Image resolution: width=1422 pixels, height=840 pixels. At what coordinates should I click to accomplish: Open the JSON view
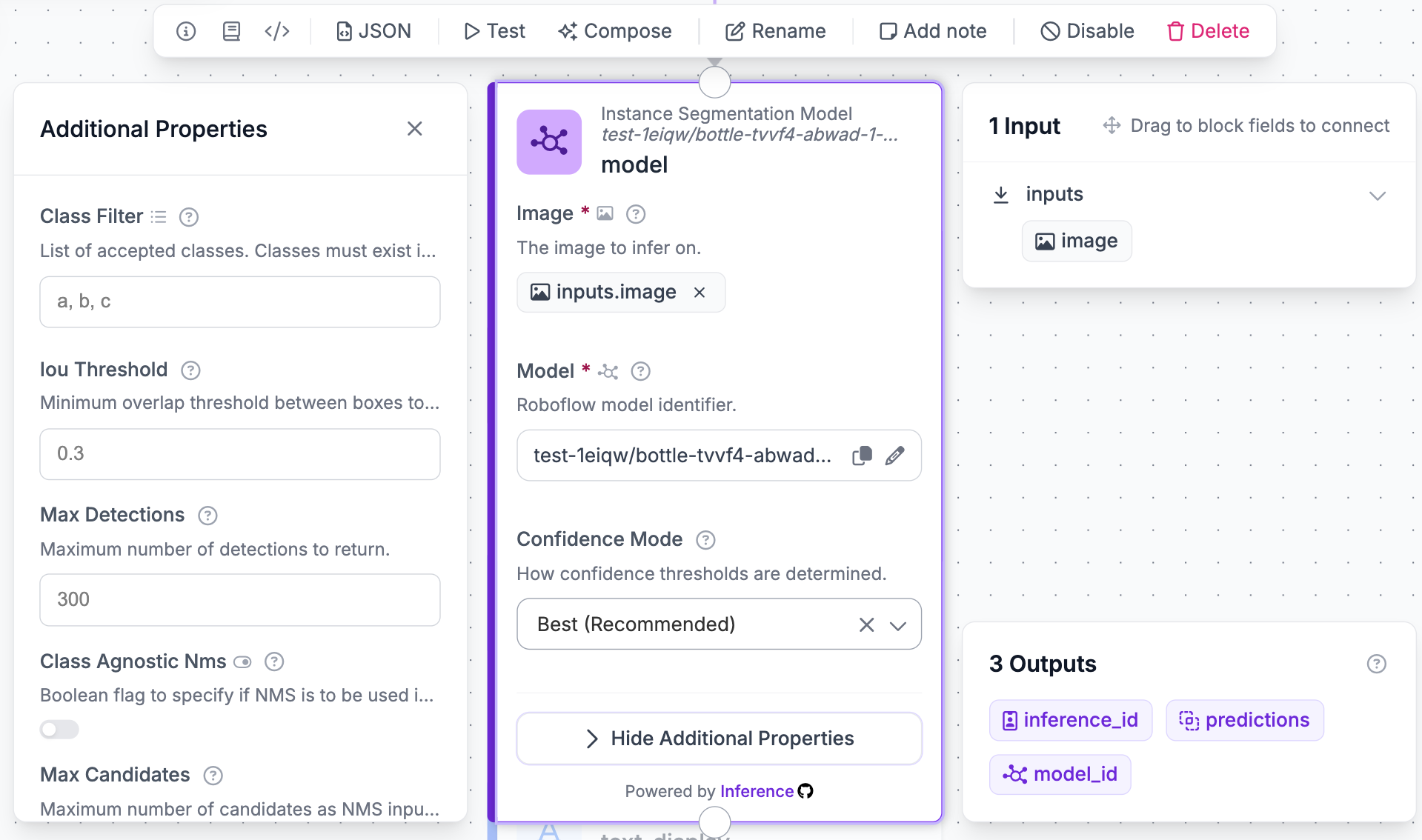click(373, 31)
